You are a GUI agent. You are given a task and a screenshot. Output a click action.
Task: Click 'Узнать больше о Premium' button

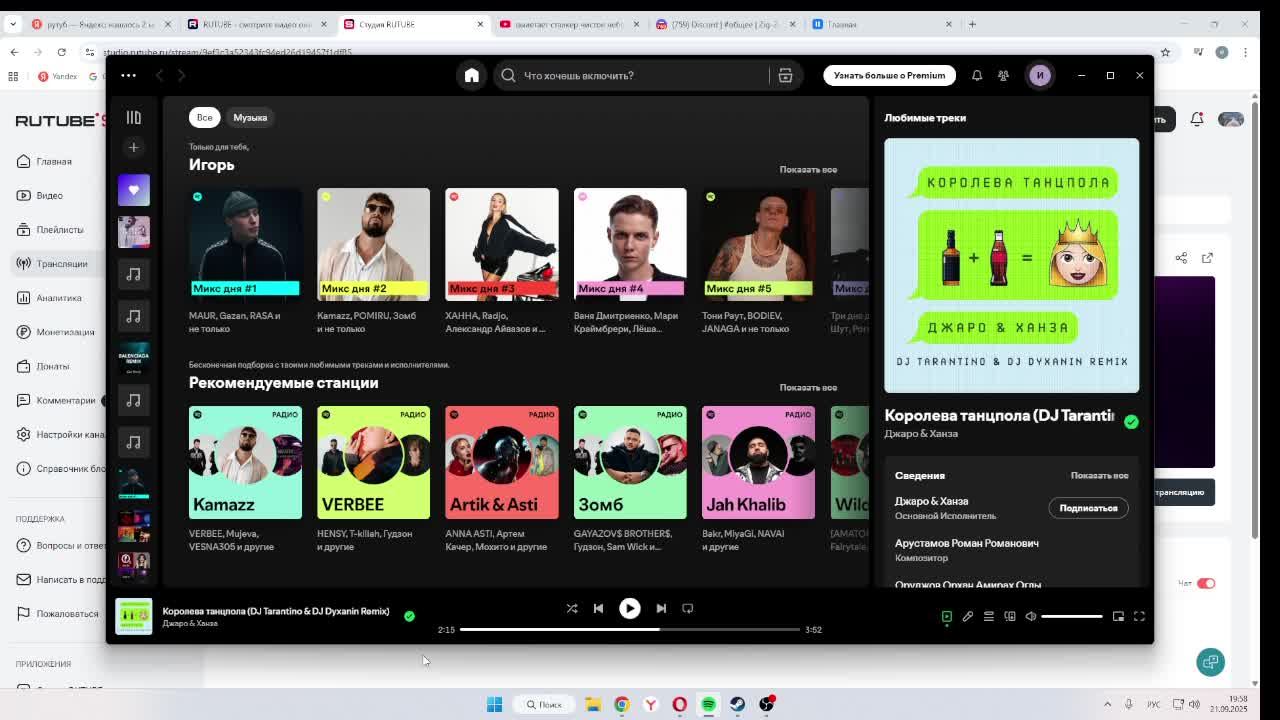coord(889,75)
